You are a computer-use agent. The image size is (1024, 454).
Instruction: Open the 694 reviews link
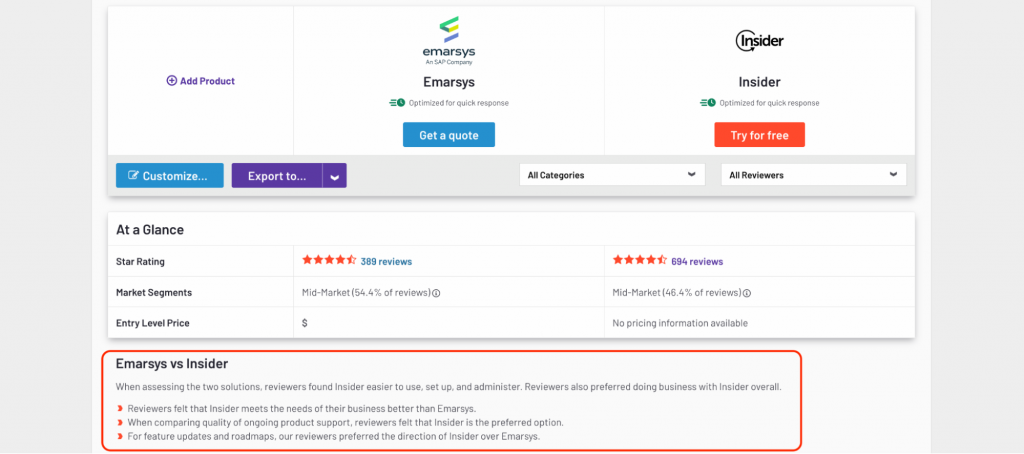point(697,261)
